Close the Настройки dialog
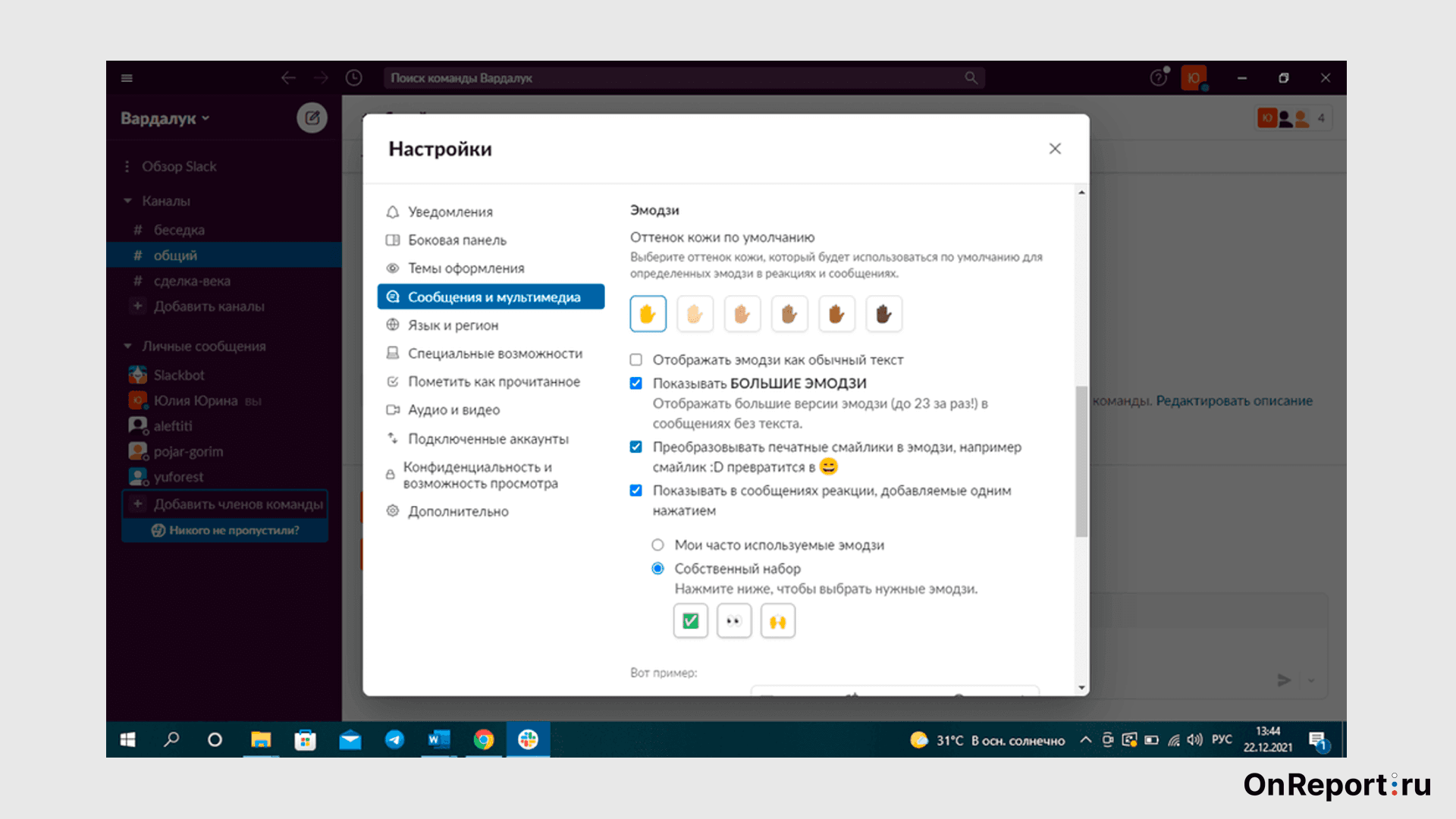This screenshot has width=1456, height=819. point(1055,149)
